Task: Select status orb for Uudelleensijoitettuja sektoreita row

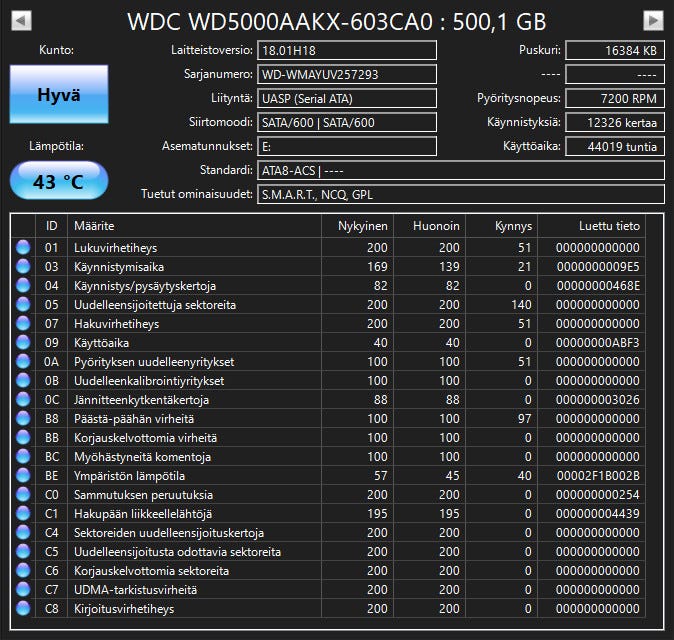Action: point(23,305)
